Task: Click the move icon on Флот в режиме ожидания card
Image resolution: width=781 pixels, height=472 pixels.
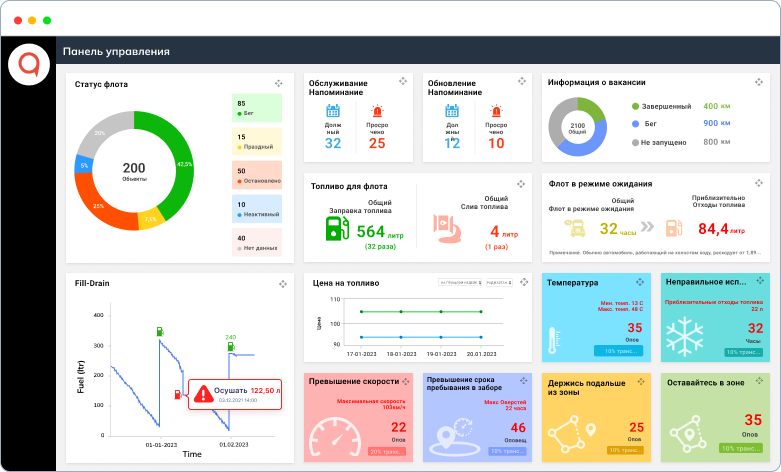Action: tap(759, 183)
